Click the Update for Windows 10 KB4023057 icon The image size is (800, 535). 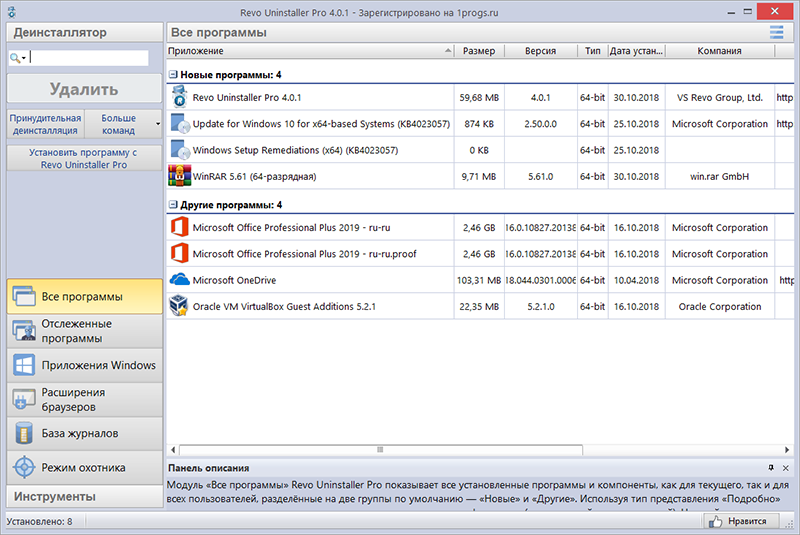(x=180, y=123)
